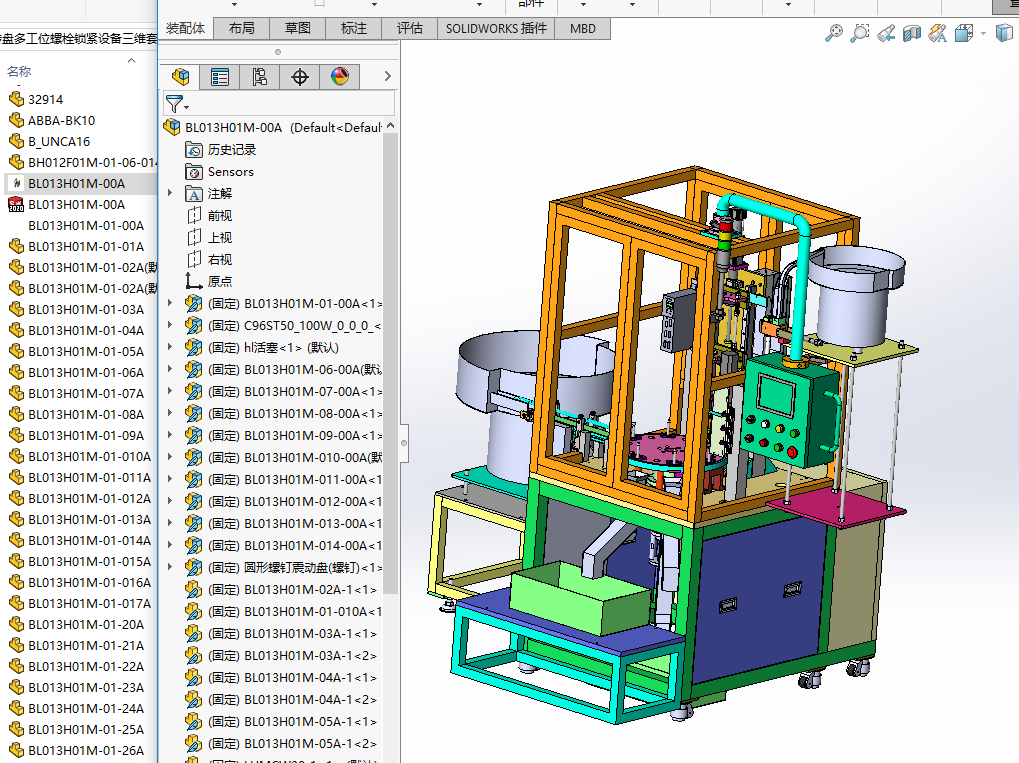Open the DimXpertManager crosshair tab

[300, 77]
